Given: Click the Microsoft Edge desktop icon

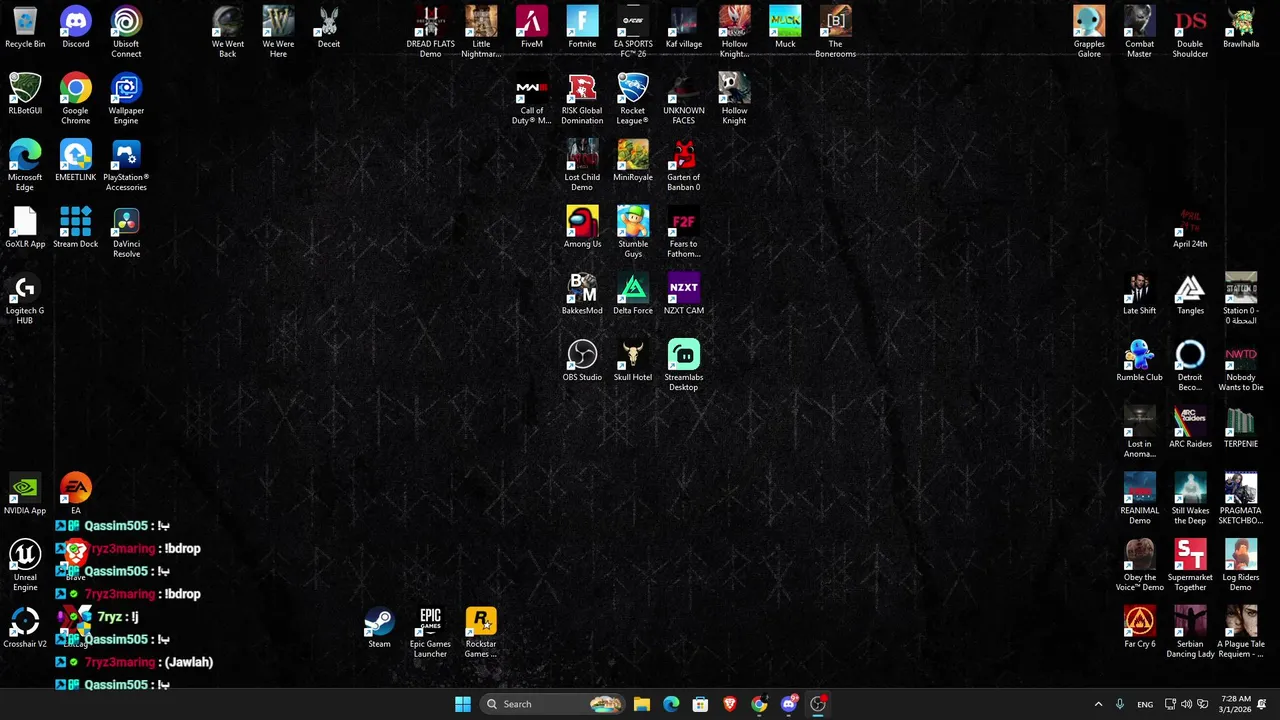Looking at the screenshot, I should point(25,165).
